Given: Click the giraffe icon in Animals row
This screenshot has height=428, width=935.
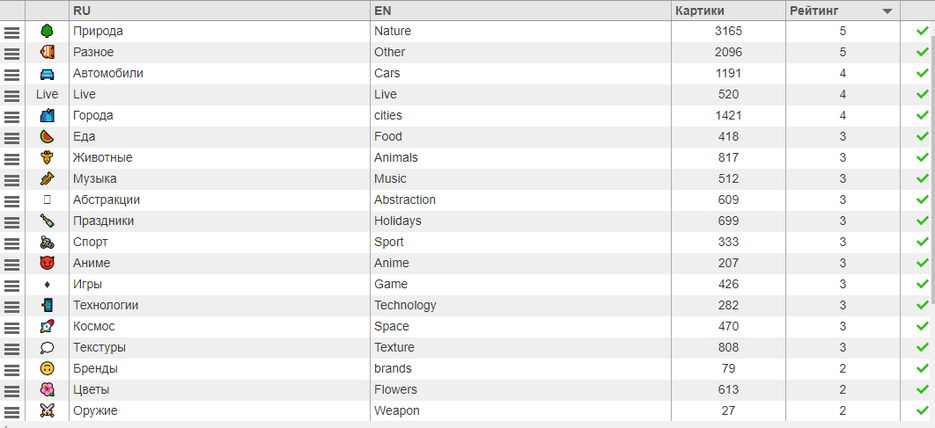Looking at the screenshot, I should tap(47, 157).
